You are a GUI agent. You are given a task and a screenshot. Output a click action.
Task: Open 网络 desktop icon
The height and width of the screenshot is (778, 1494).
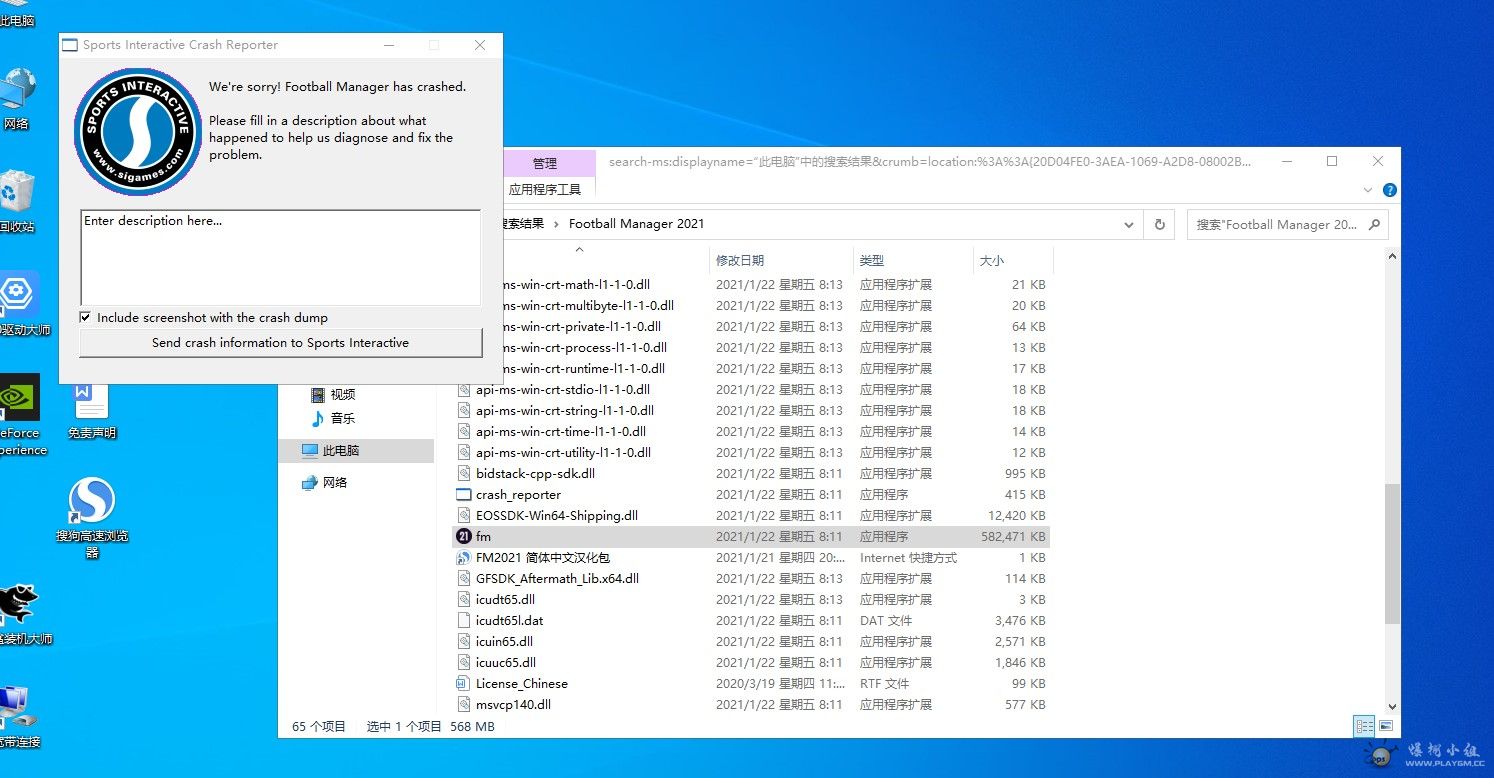click(x=16, y=99)
